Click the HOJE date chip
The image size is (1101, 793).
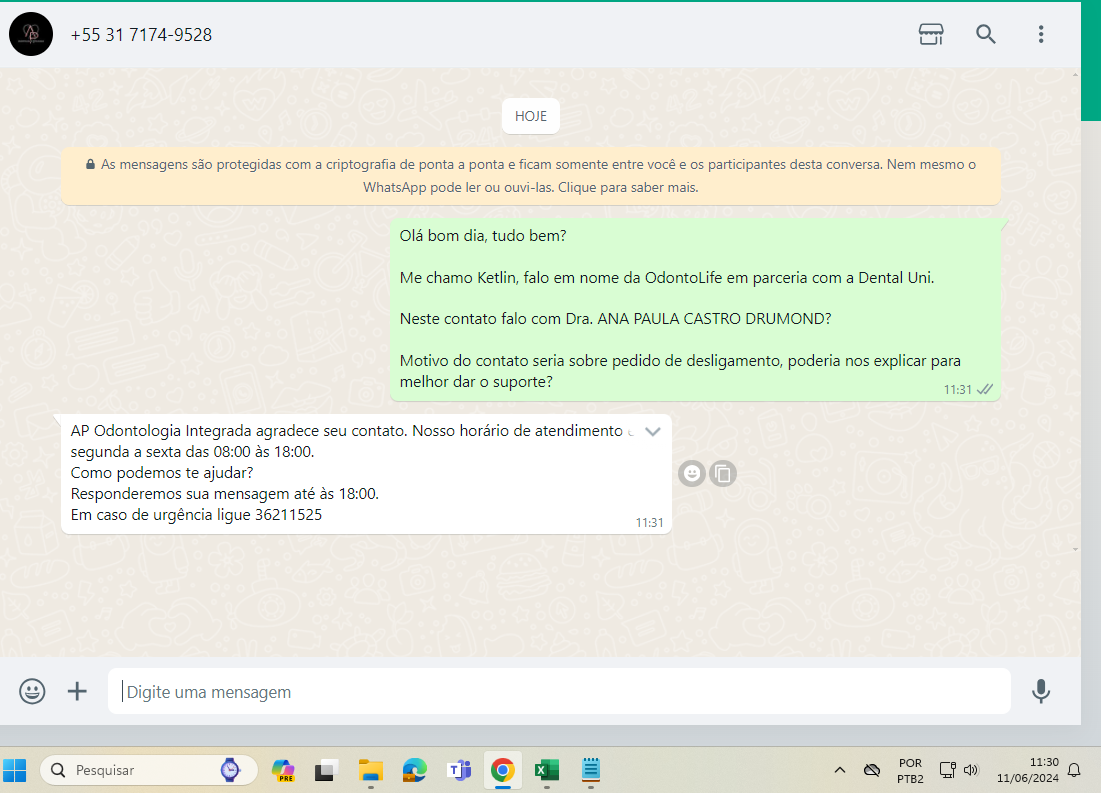click(531, 117)
